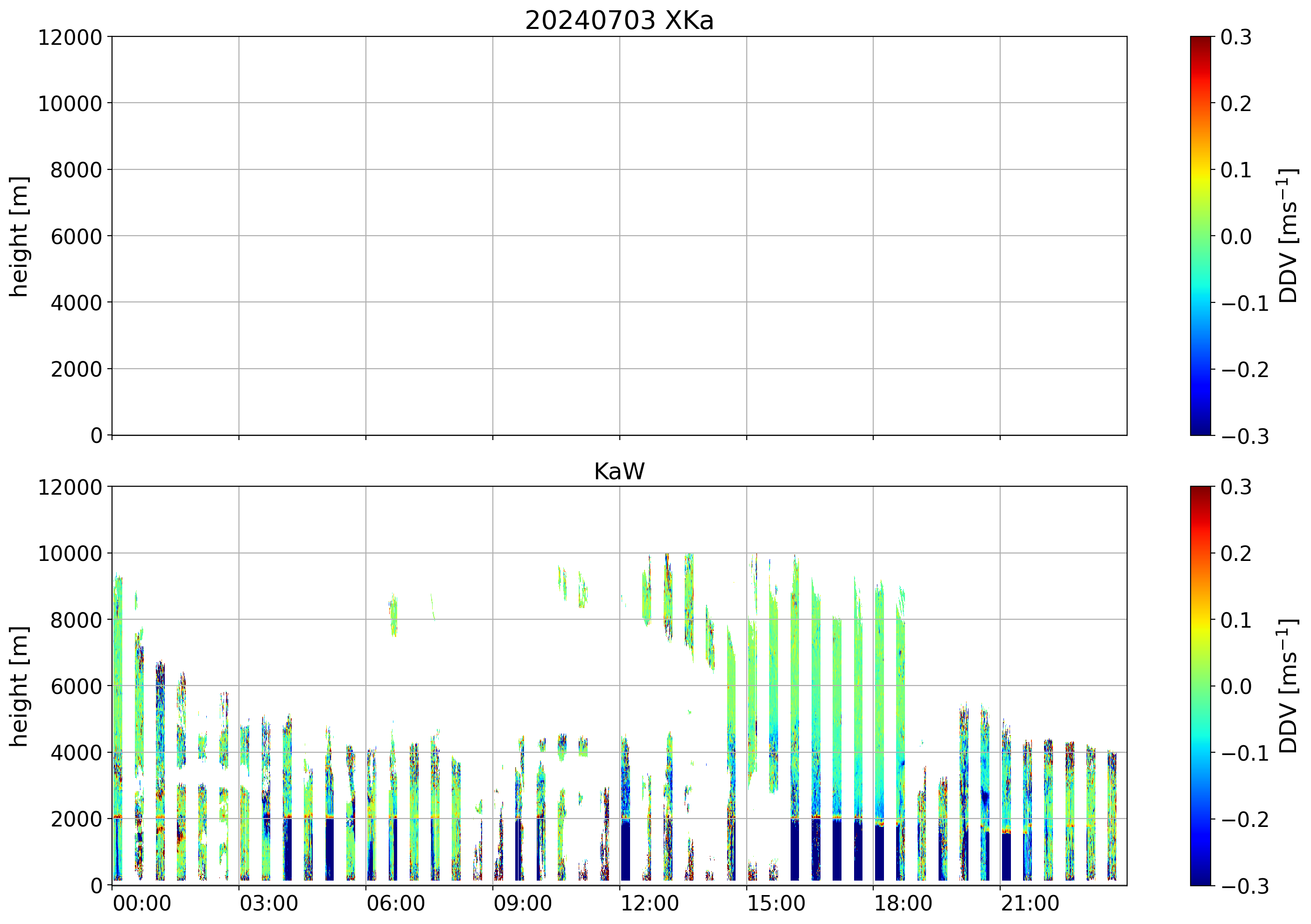Click the top plot's 12000 y-axis tick label
Image resolution: width=1311 pixels, height=924 pixels.
[70, 38]
